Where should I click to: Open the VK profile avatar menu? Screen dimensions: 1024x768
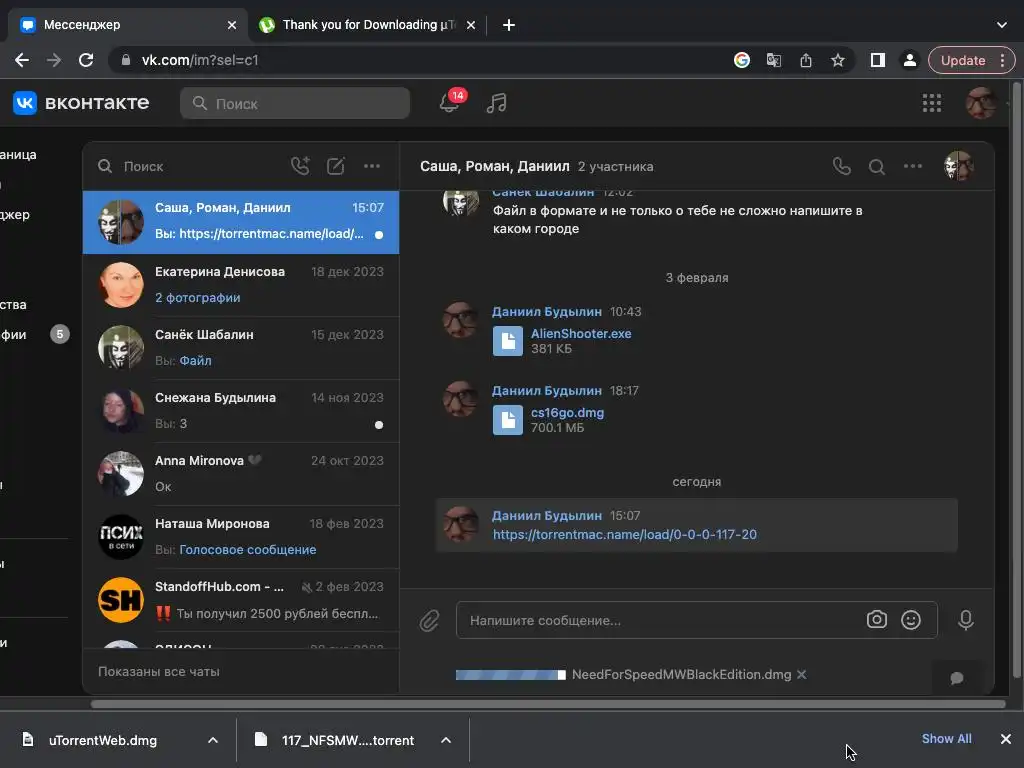[x=981, y=103]
